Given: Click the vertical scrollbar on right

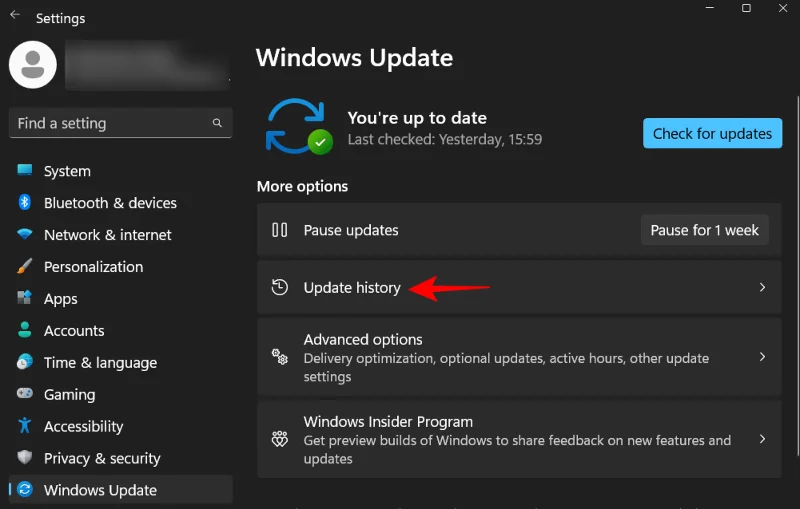Looking at the screenshot, I should (798, 275).
